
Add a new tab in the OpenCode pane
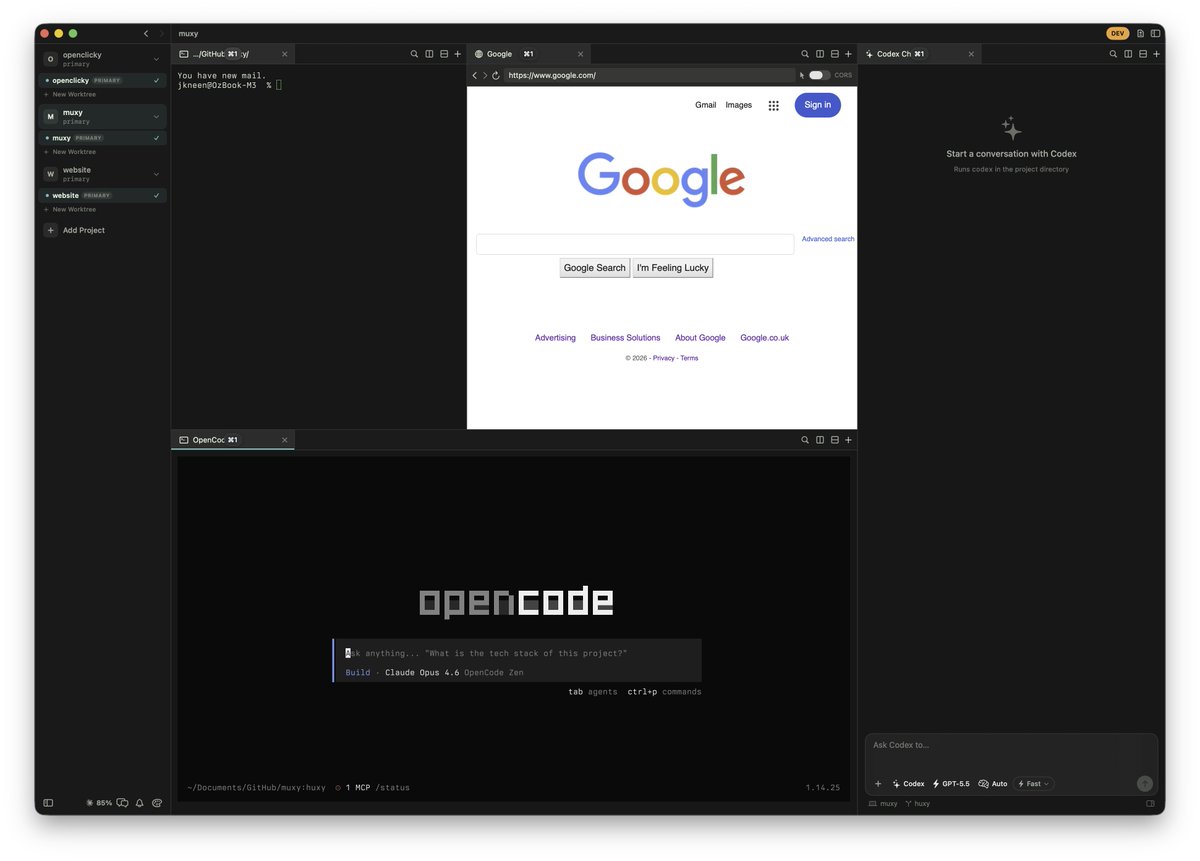[849, 440]
